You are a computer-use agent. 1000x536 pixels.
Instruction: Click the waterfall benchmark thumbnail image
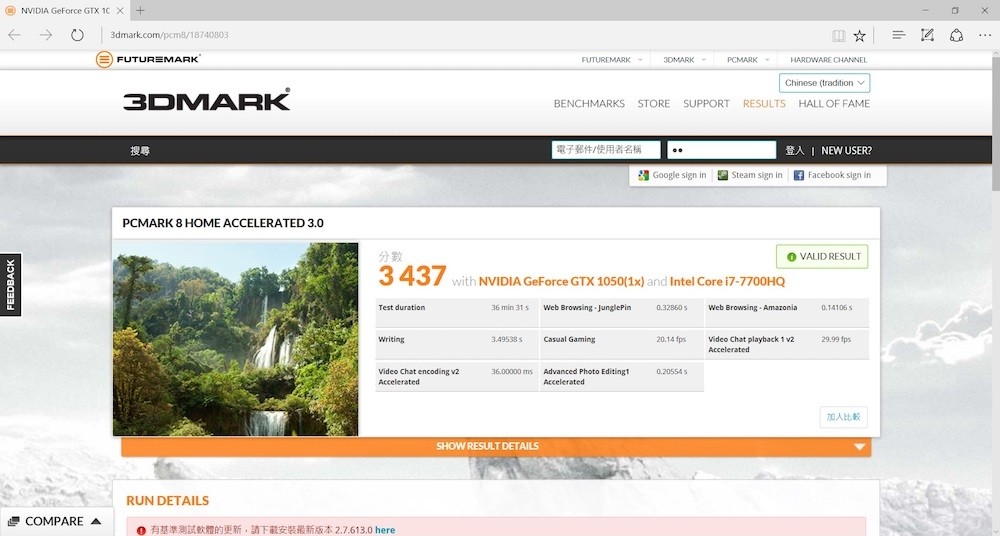tap(235, 339)
